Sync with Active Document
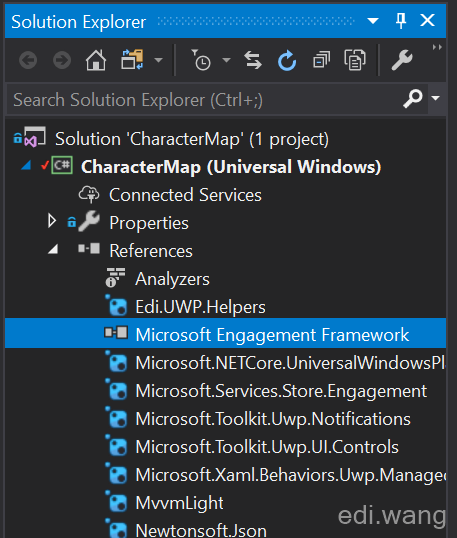This screenshot has height=538, width=457. (253, 60)
